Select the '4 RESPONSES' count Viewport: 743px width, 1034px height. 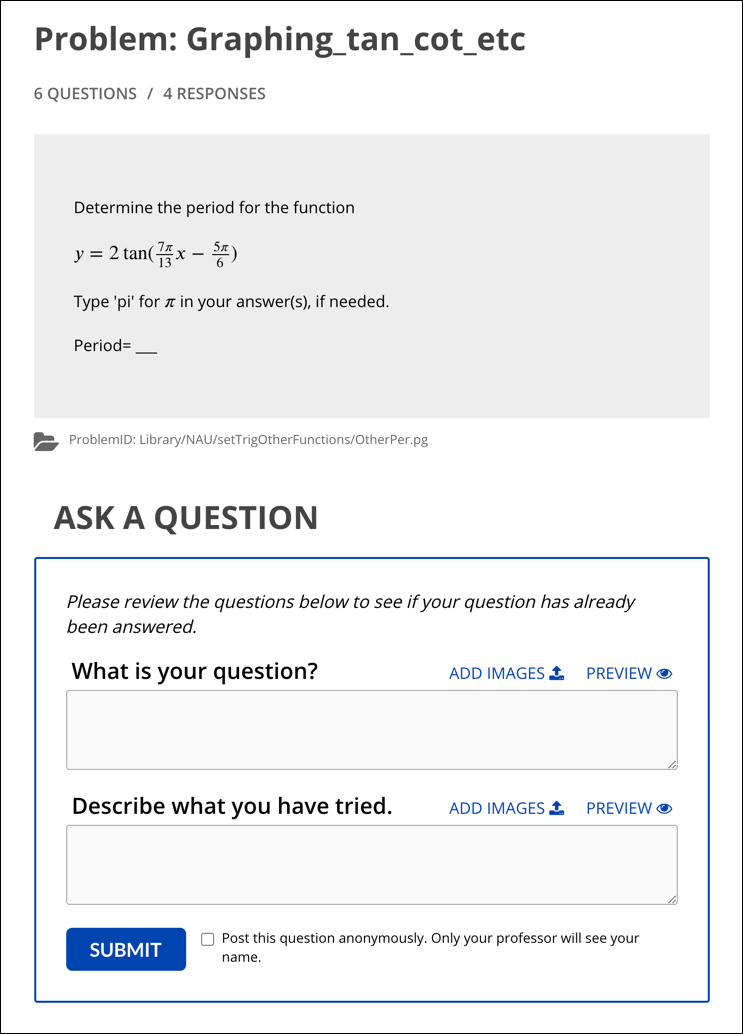(x=214, y=94)
